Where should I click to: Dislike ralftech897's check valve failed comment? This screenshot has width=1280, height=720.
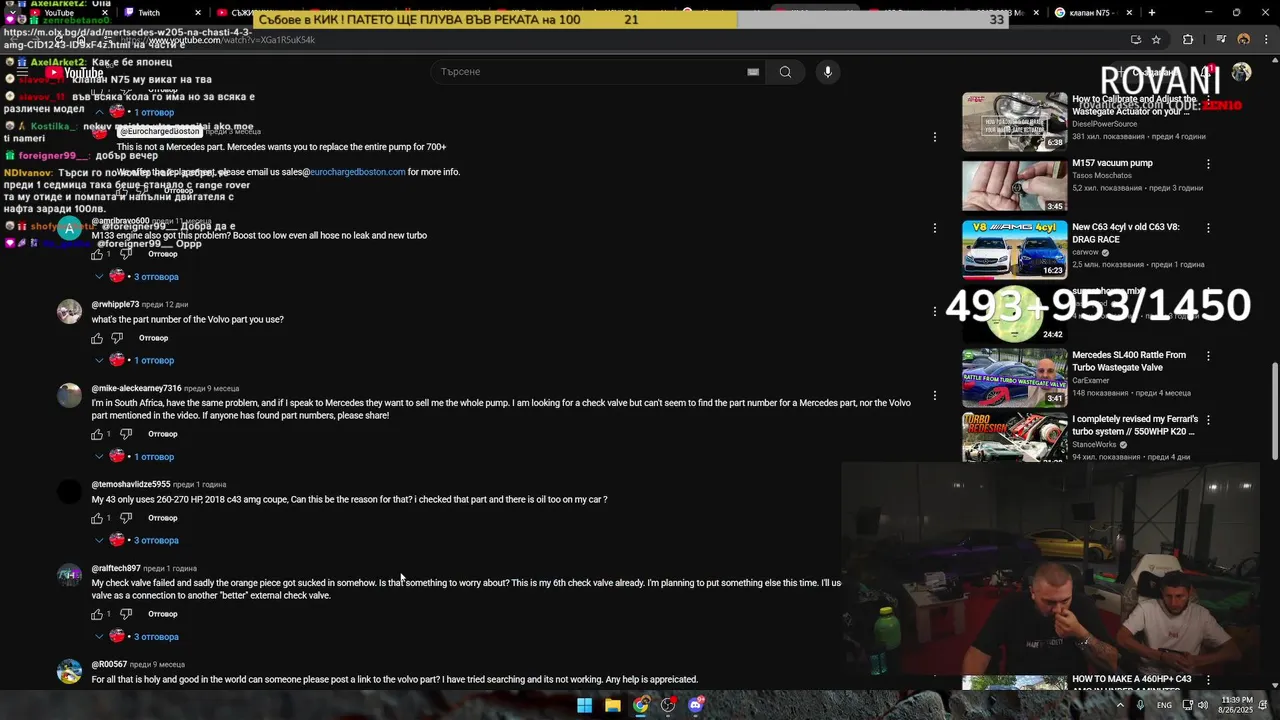pyautogui.click(x=126, y=614)
